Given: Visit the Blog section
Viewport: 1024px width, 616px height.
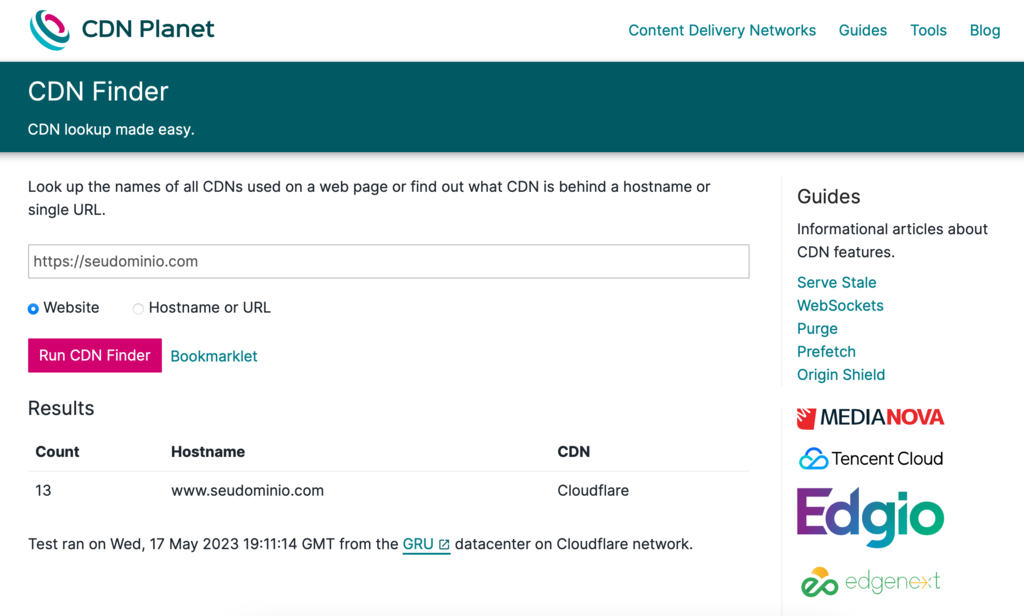Looking at the screenshot, I should pos(985,30).
